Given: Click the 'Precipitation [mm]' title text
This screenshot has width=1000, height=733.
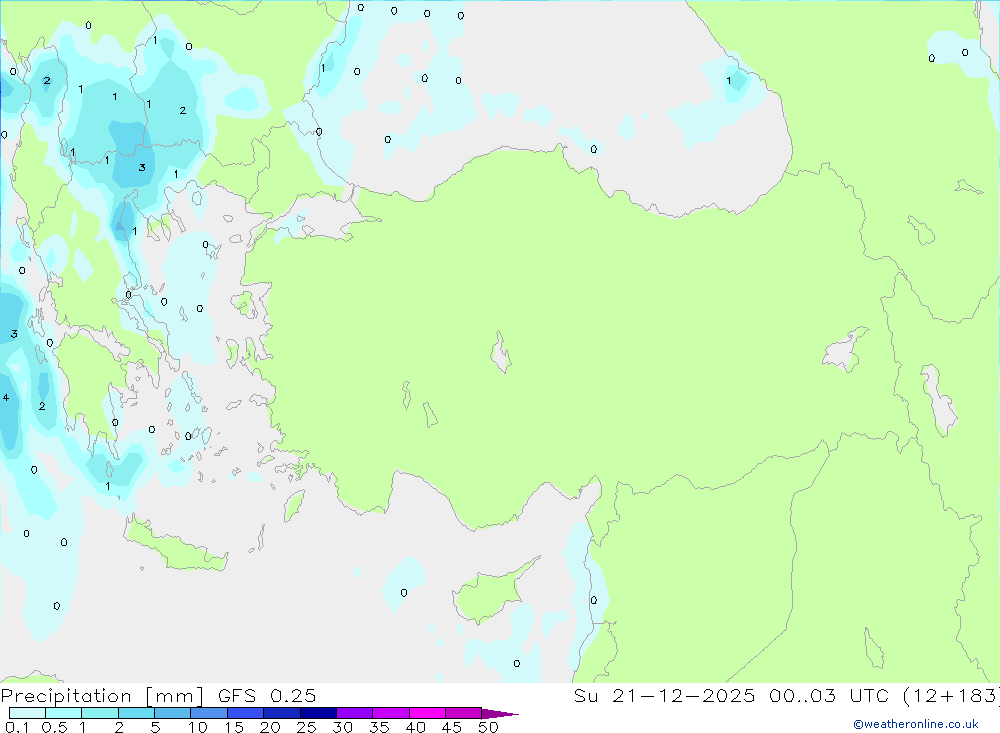Looking at the screenshot, I should 102,696.
